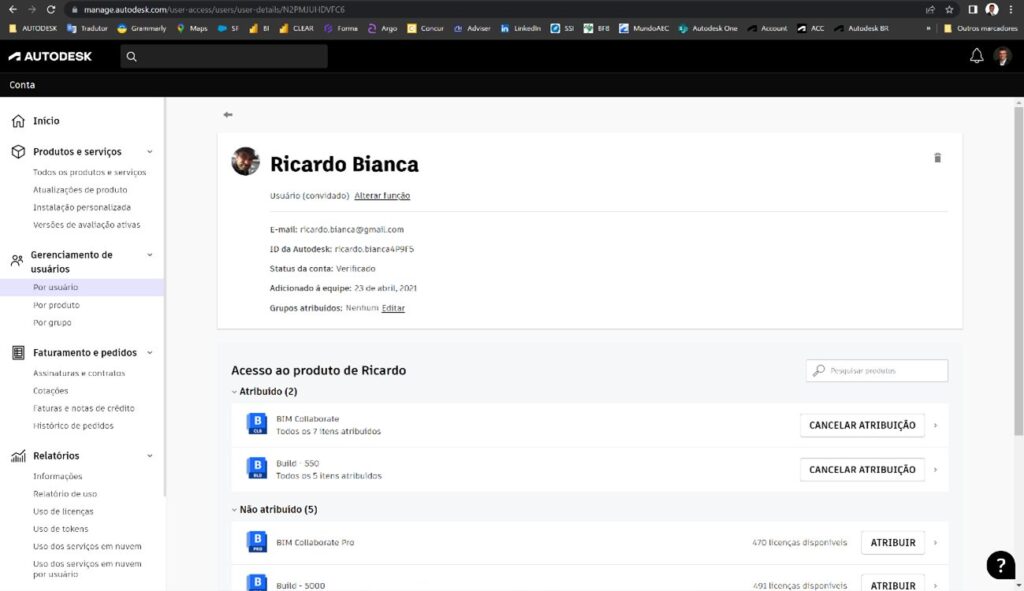This screenshot has width=1024, height=591.
Task: Click the BIM Collaborate product icon
Action: (x=257, y=424)
